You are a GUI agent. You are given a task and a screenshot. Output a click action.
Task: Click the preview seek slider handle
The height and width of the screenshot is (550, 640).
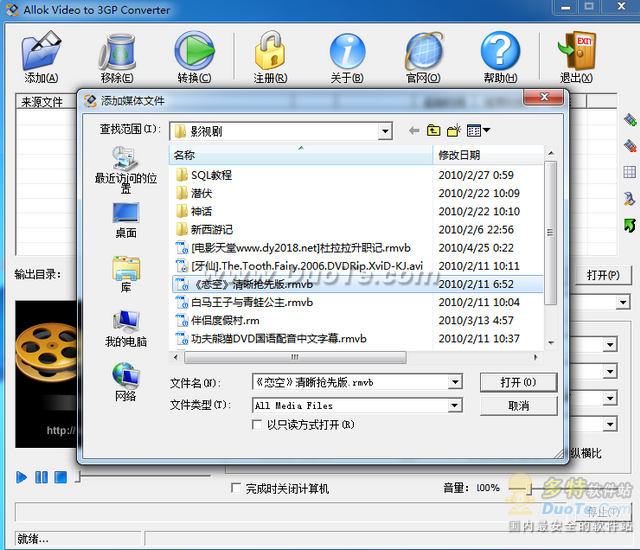click(x=78, y=477)
